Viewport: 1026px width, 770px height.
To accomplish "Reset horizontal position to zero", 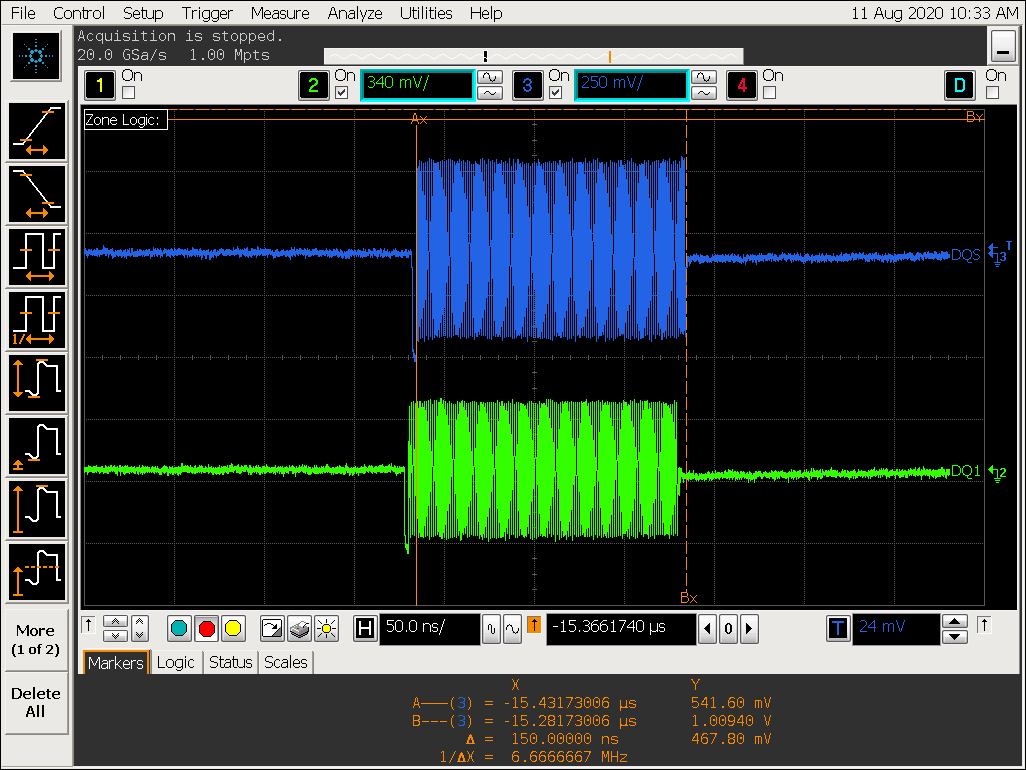I will pyautogui.click(x=728, y=629).
